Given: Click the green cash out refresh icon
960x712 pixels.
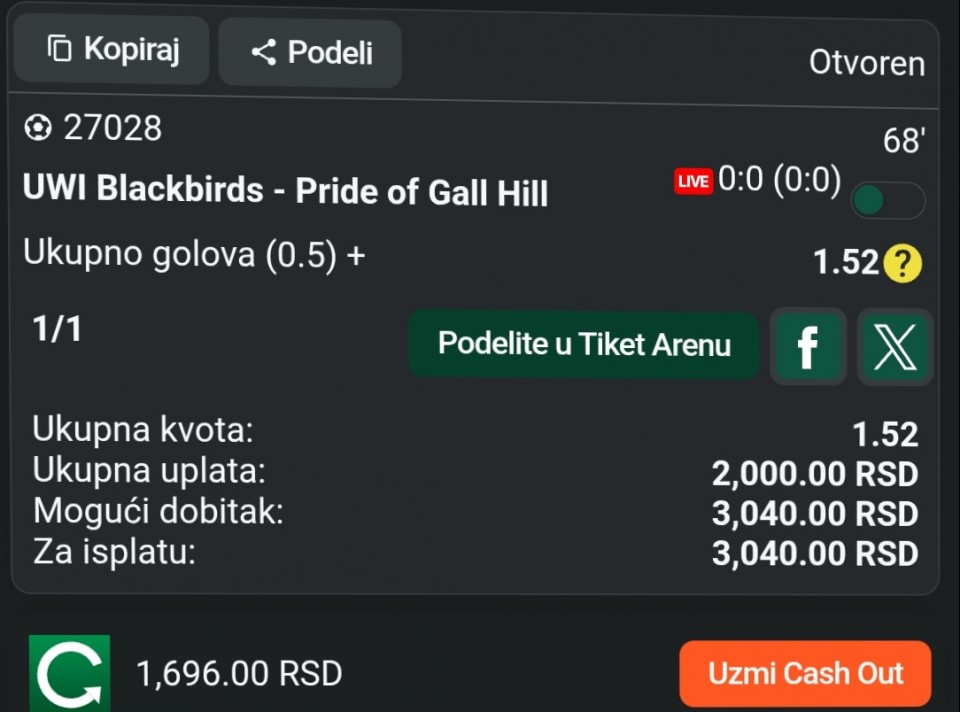Looking at the screenshot, I should (x=70, y=673).
